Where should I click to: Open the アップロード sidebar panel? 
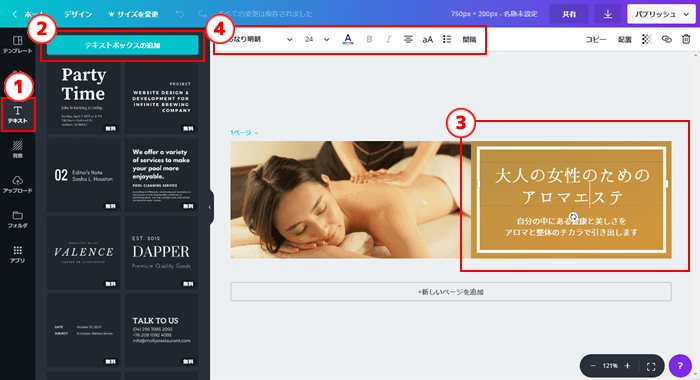pyautogui.click(x=17, y=184)
